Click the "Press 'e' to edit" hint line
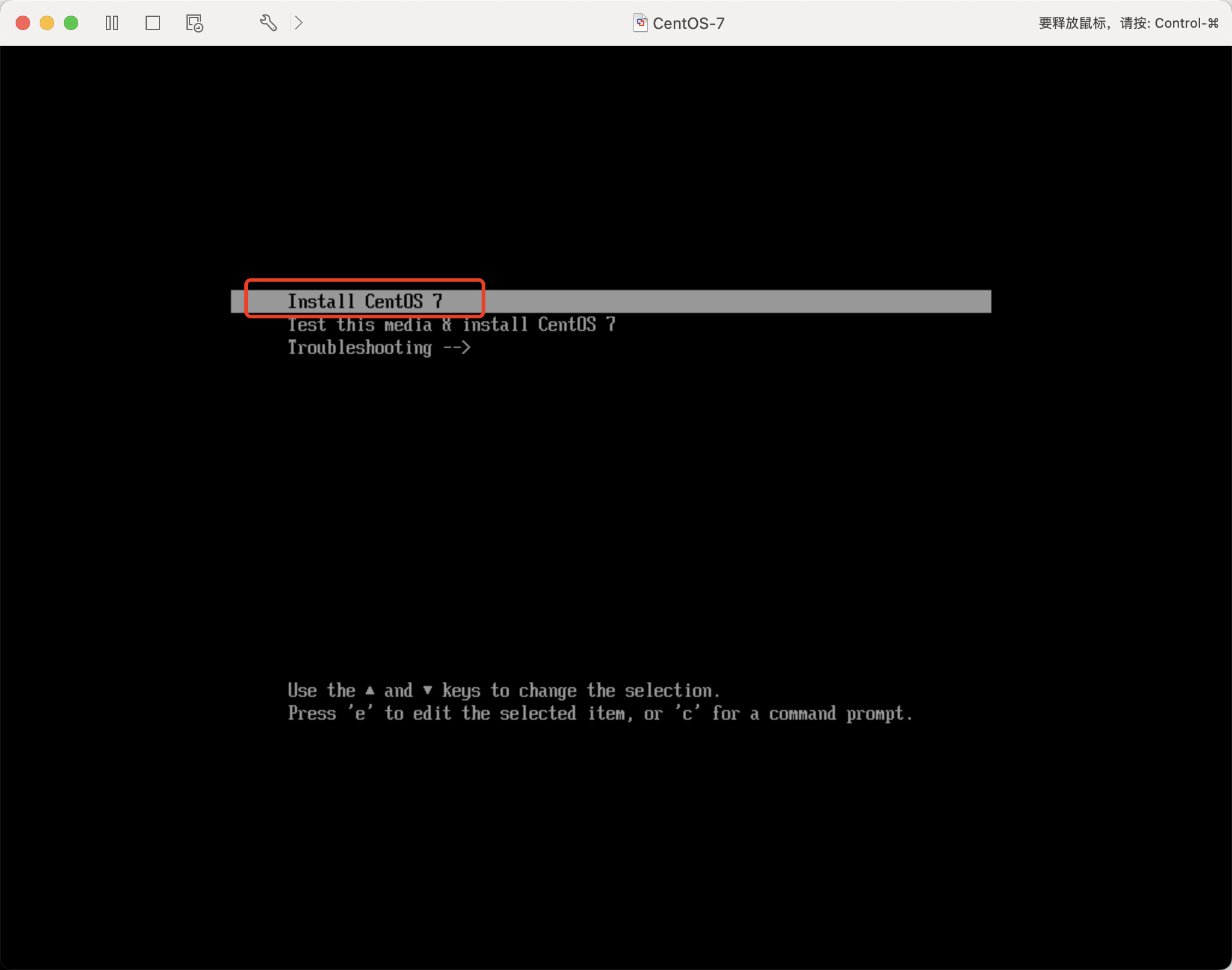The image size is (1232, 970). click(600, 714)
